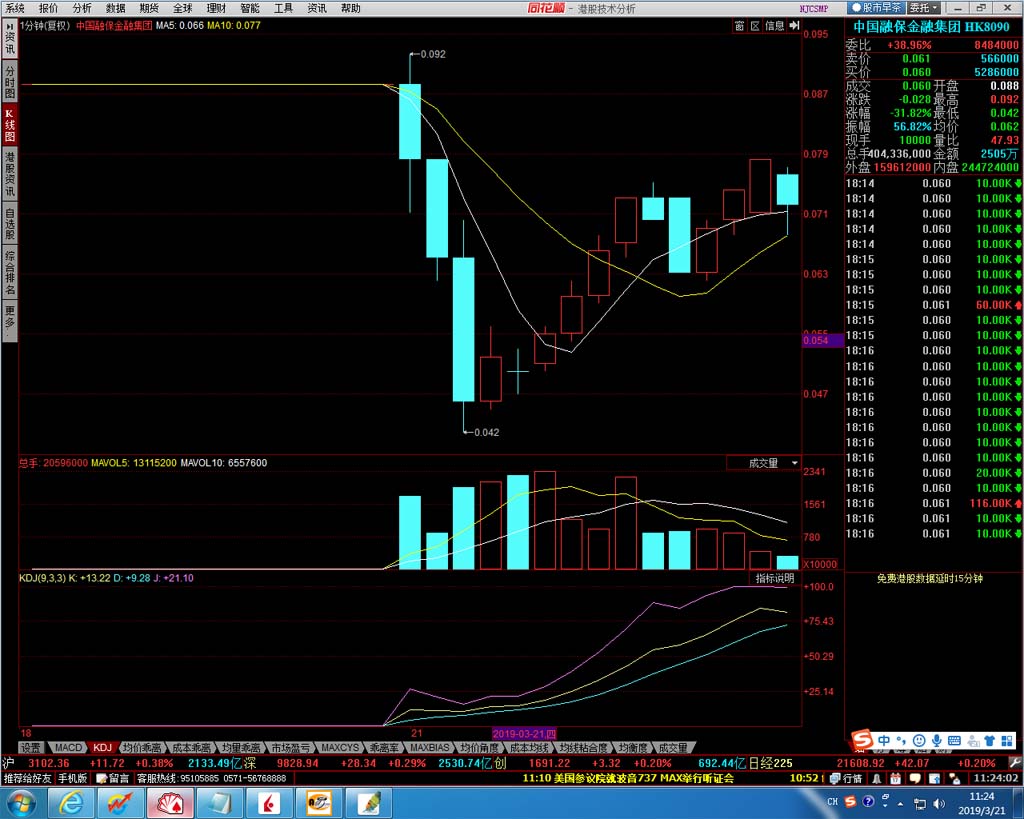Screen dimensions: 1024x819
Task: Select the K线图 sidebar tab
Action: click(10, 125)
